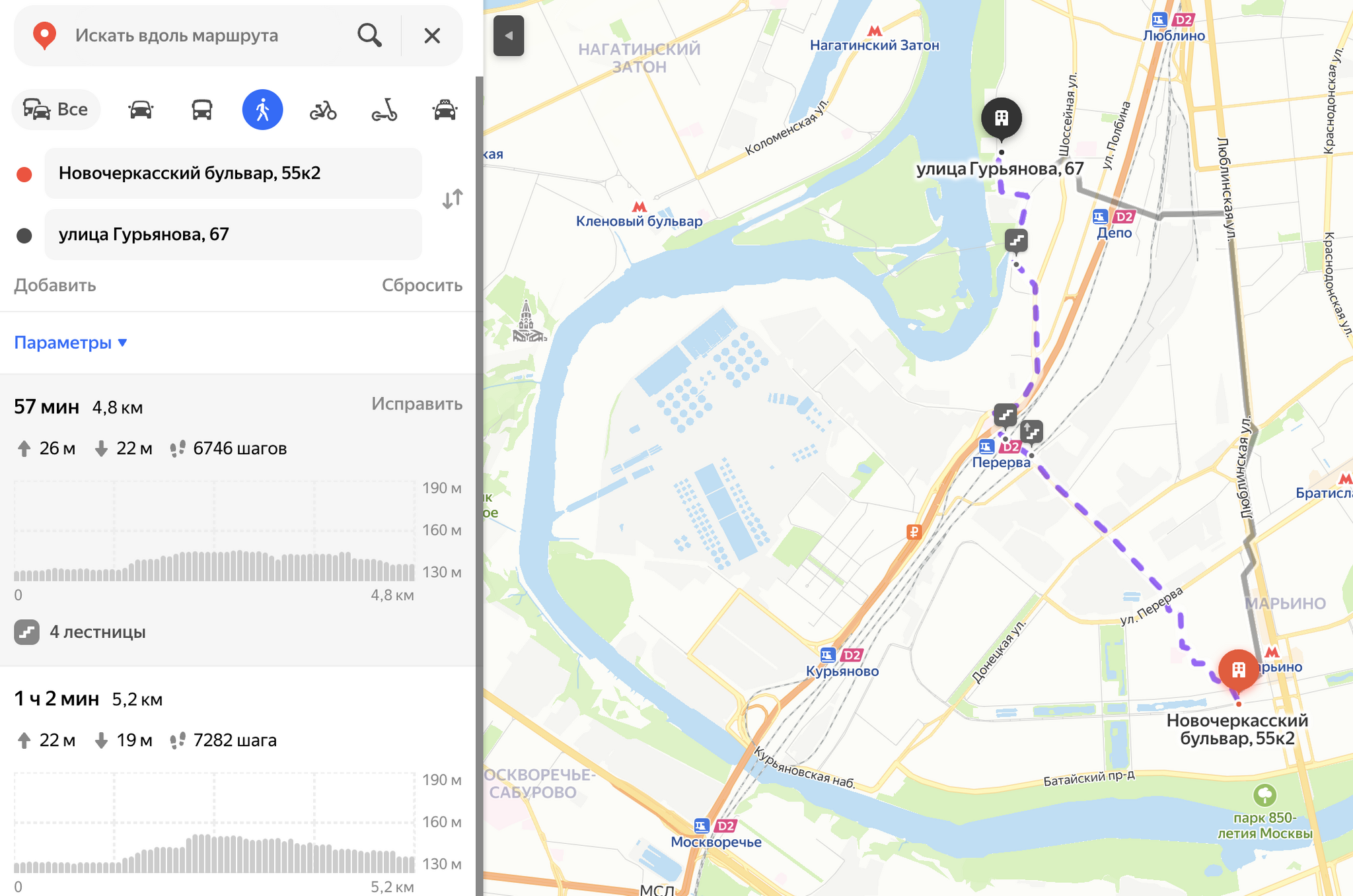
Task: Swap start and destination points
Action: click(x=453, y=199)
